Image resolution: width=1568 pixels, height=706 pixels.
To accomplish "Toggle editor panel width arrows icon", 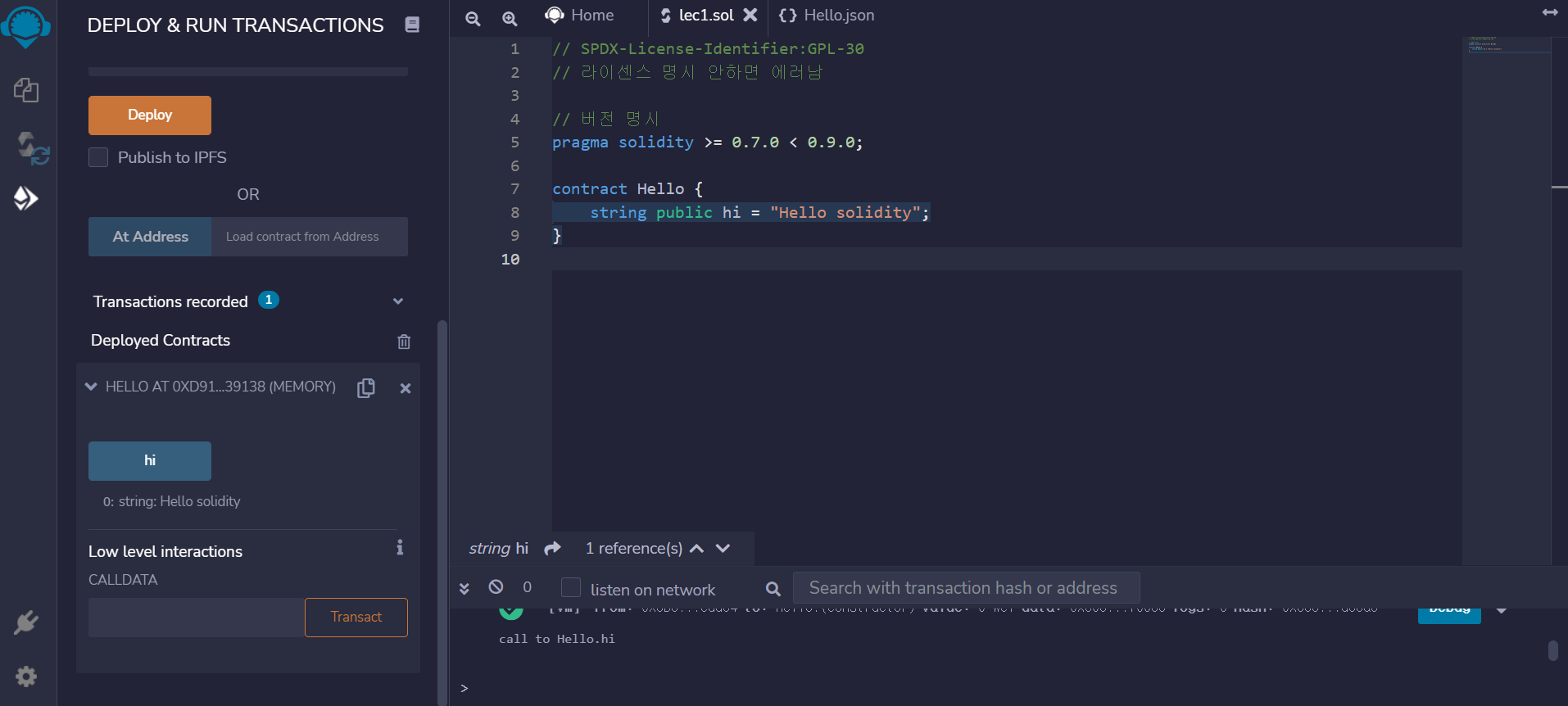I will click(1550, 12).
